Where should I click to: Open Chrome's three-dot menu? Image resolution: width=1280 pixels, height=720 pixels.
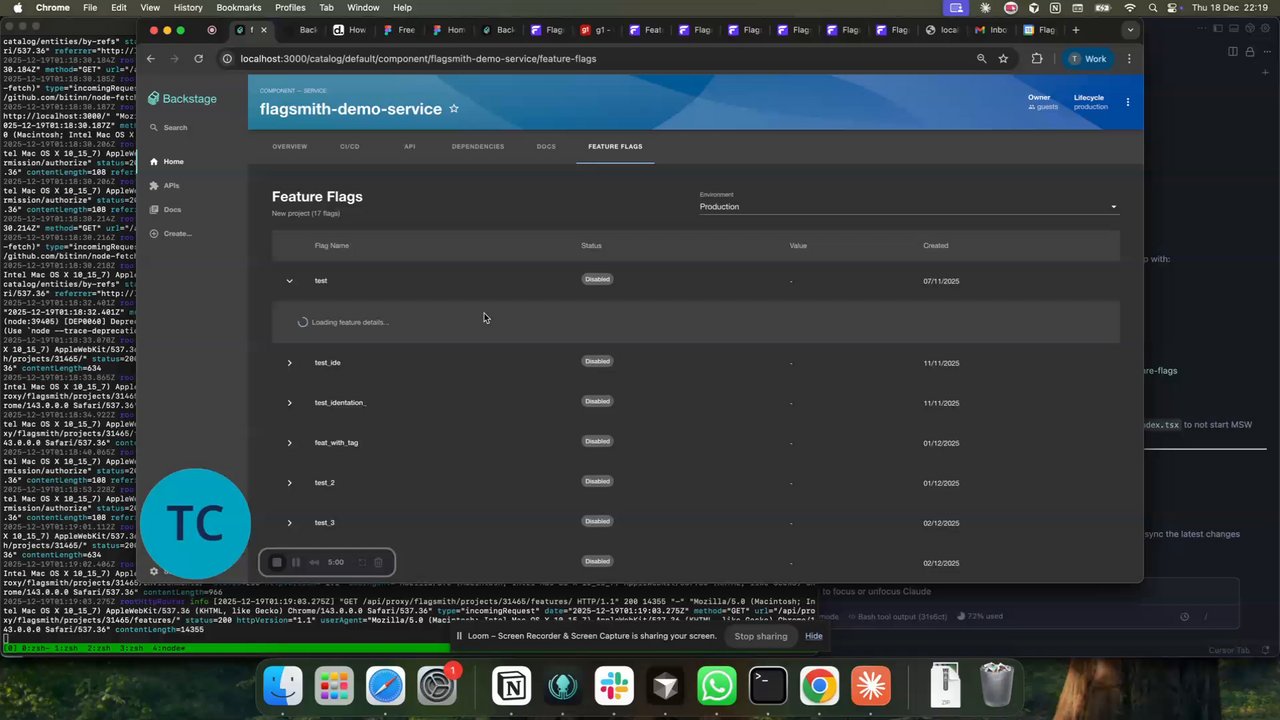pyautogui.click(x=1129, y=58)
